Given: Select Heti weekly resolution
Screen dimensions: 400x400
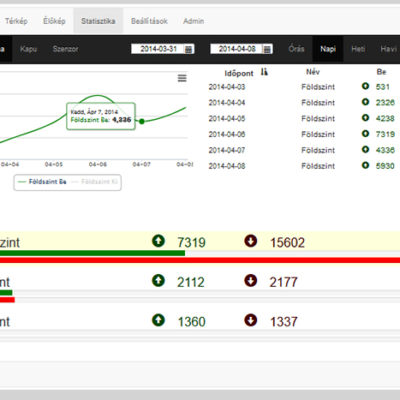Looking at the screenshot, I should pos(358,49).
